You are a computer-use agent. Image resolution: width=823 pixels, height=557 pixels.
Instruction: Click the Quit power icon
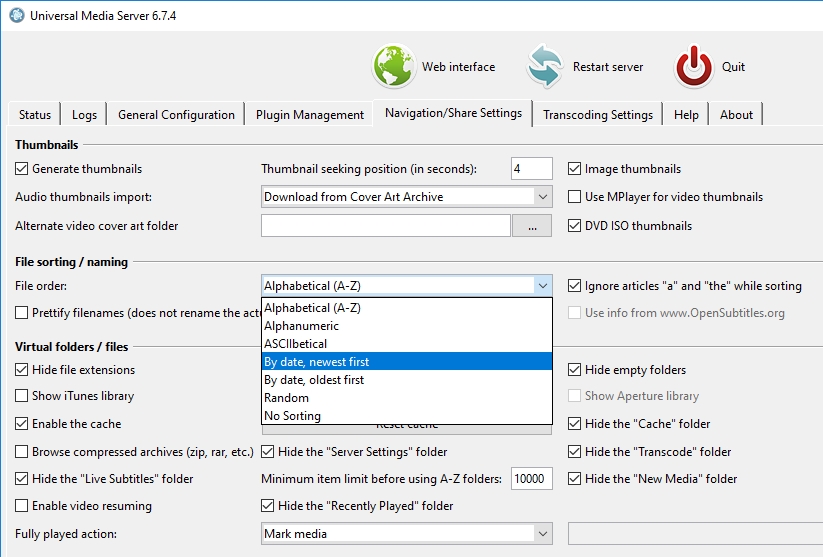(694, 66)
